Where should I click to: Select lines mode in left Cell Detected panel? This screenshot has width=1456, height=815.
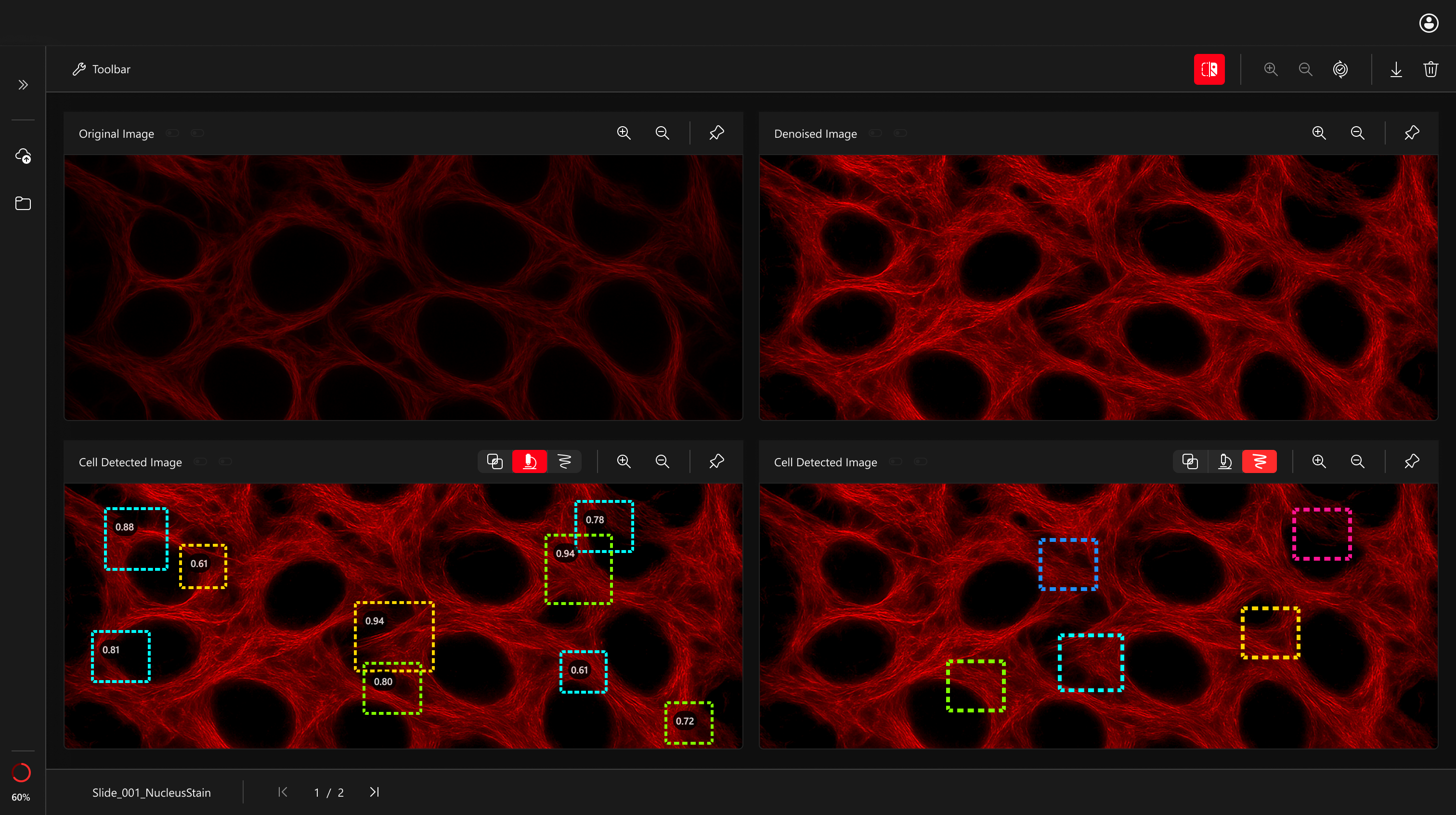click(564, 461)
